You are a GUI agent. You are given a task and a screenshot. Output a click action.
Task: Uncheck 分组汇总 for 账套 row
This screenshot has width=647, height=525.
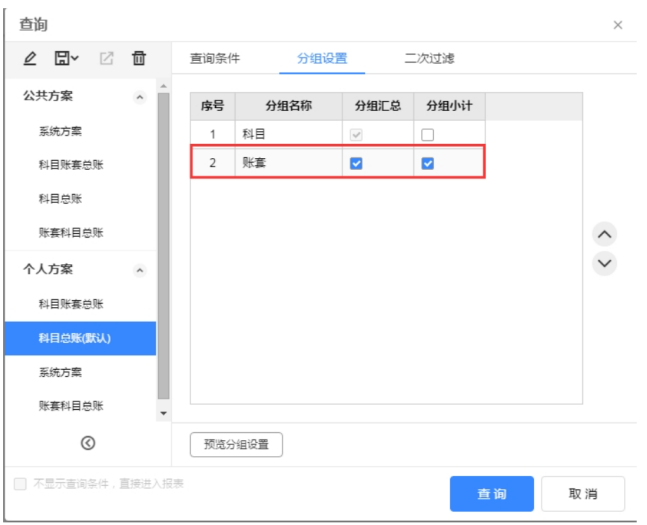point(356,163)
